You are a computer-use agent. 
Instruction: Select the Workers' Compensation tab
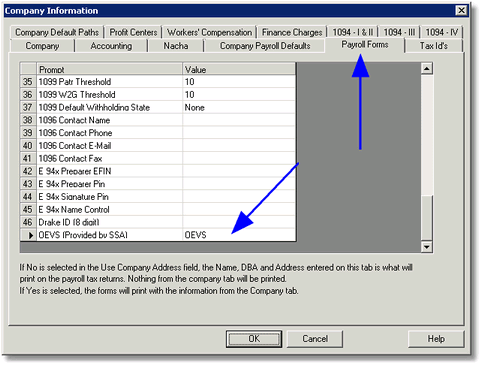tap(209, 32)
